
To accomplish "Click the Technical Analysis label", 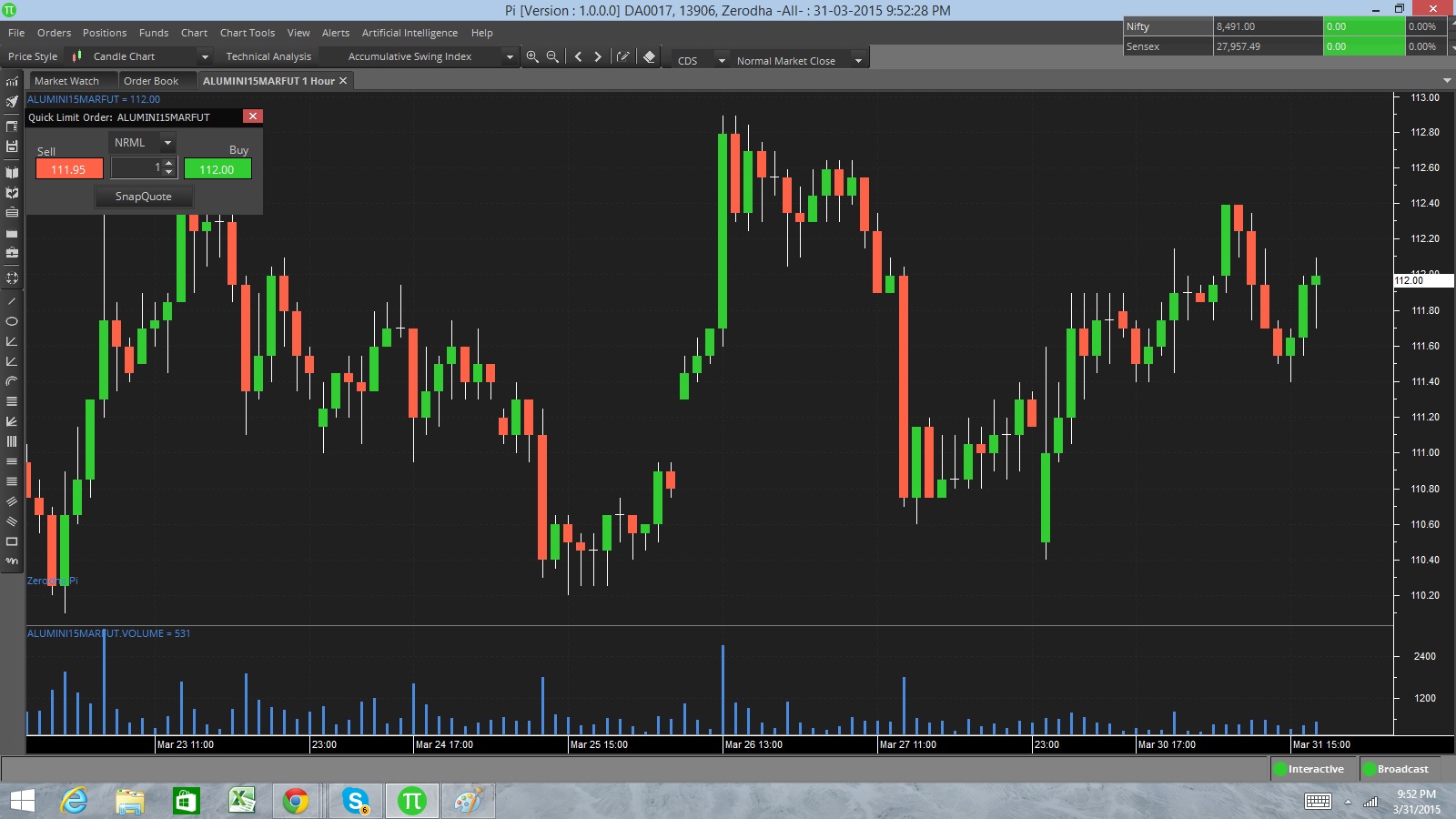I will point(268,56).
